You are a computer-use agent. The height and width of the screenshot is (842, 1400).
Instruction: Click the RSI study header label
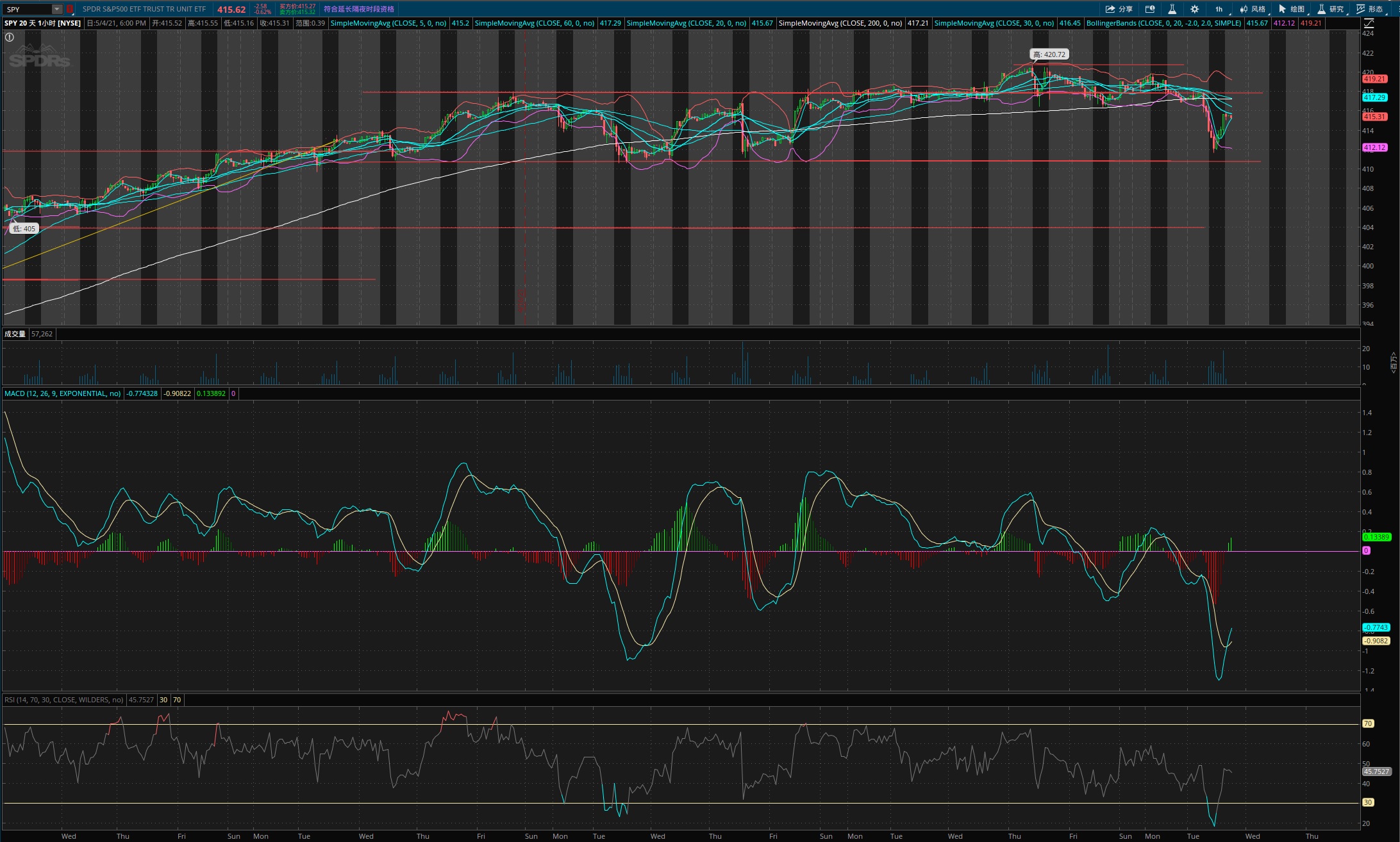63,700
